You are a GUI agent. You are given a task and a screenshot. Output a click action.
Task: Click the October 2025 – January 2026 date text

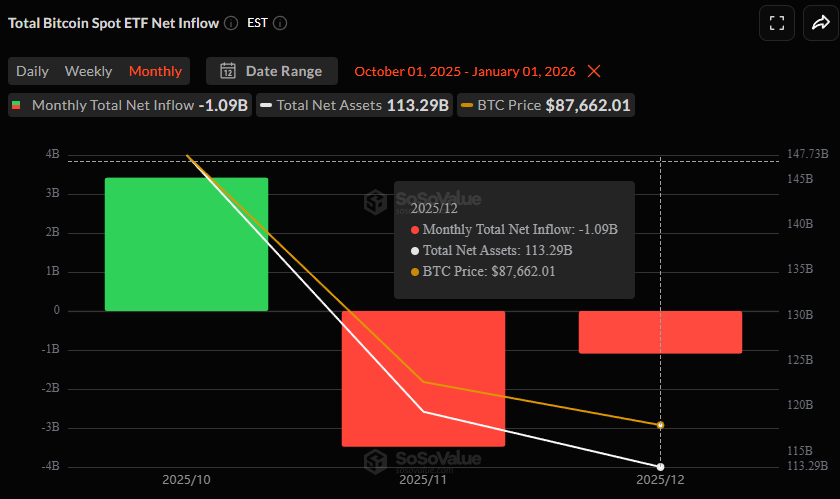tap(465, 71)
